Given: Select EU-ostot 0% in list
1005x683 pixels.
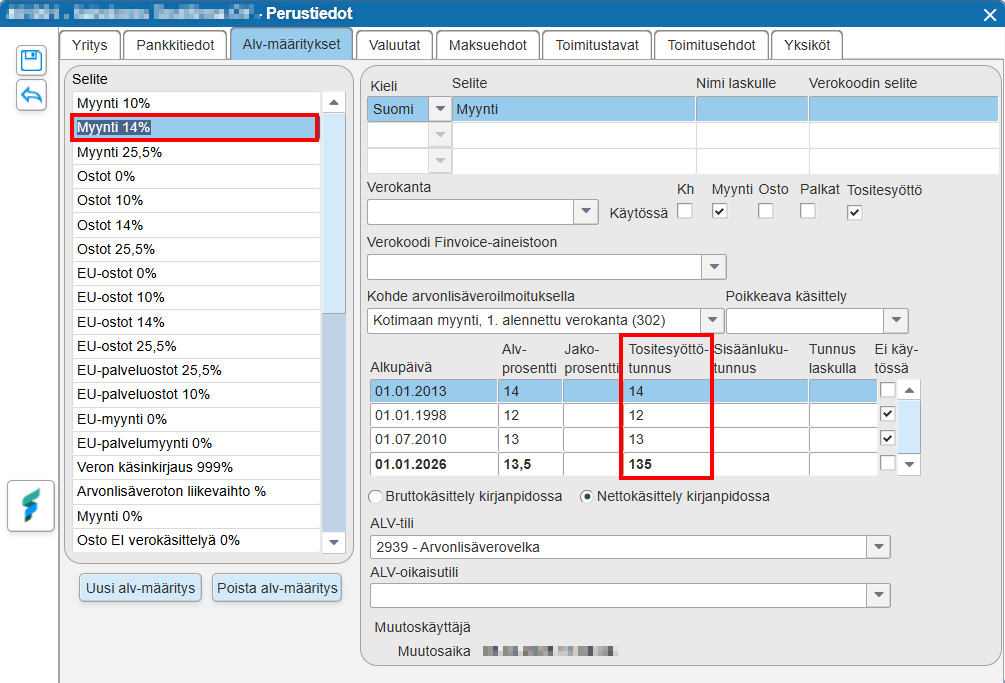Looking at the screenshot, I should click(196, 273).
